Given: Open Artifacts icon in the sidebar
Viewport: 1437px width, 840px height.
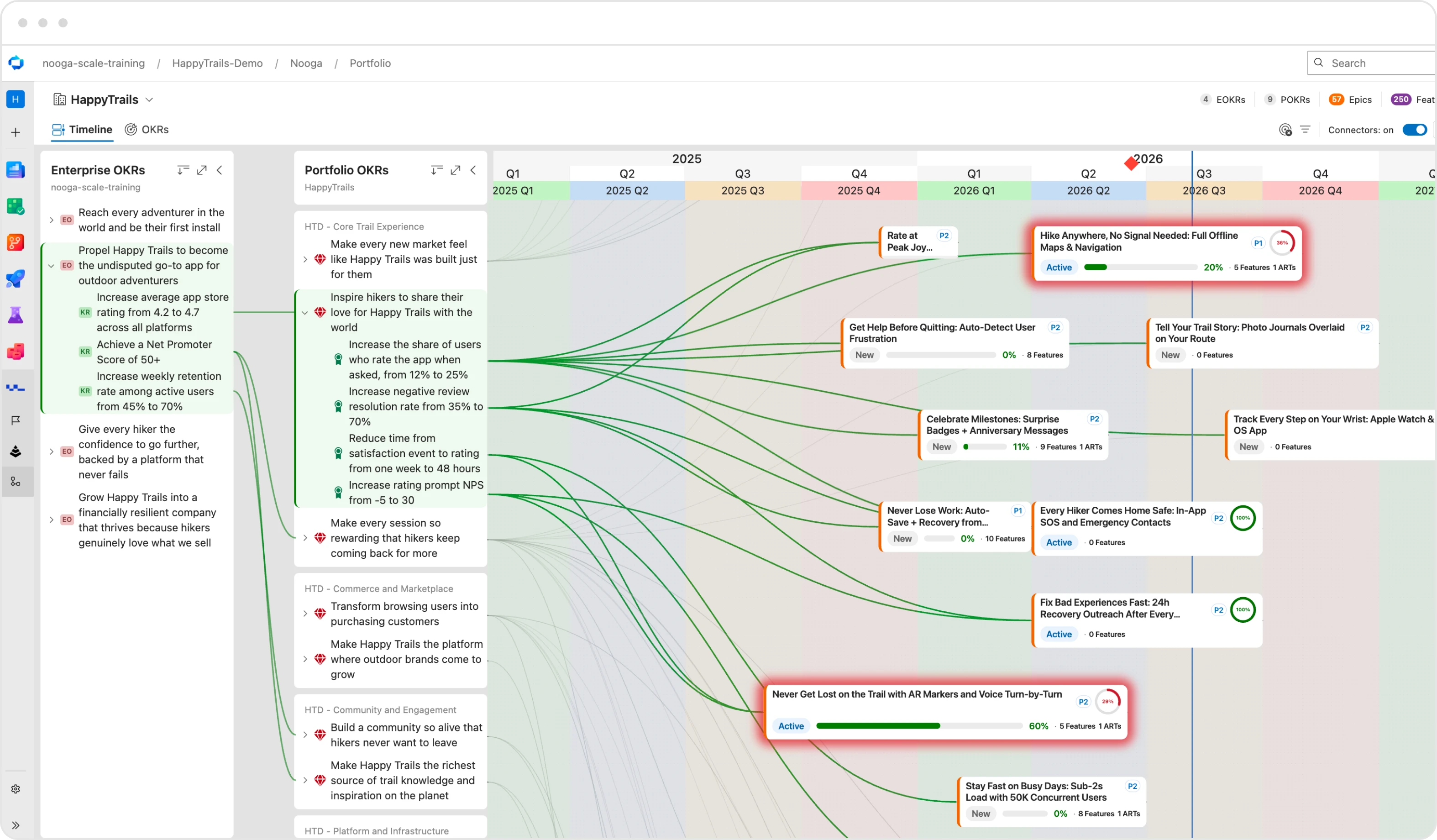Looking at the screenshot, I should tap(16, 351).
